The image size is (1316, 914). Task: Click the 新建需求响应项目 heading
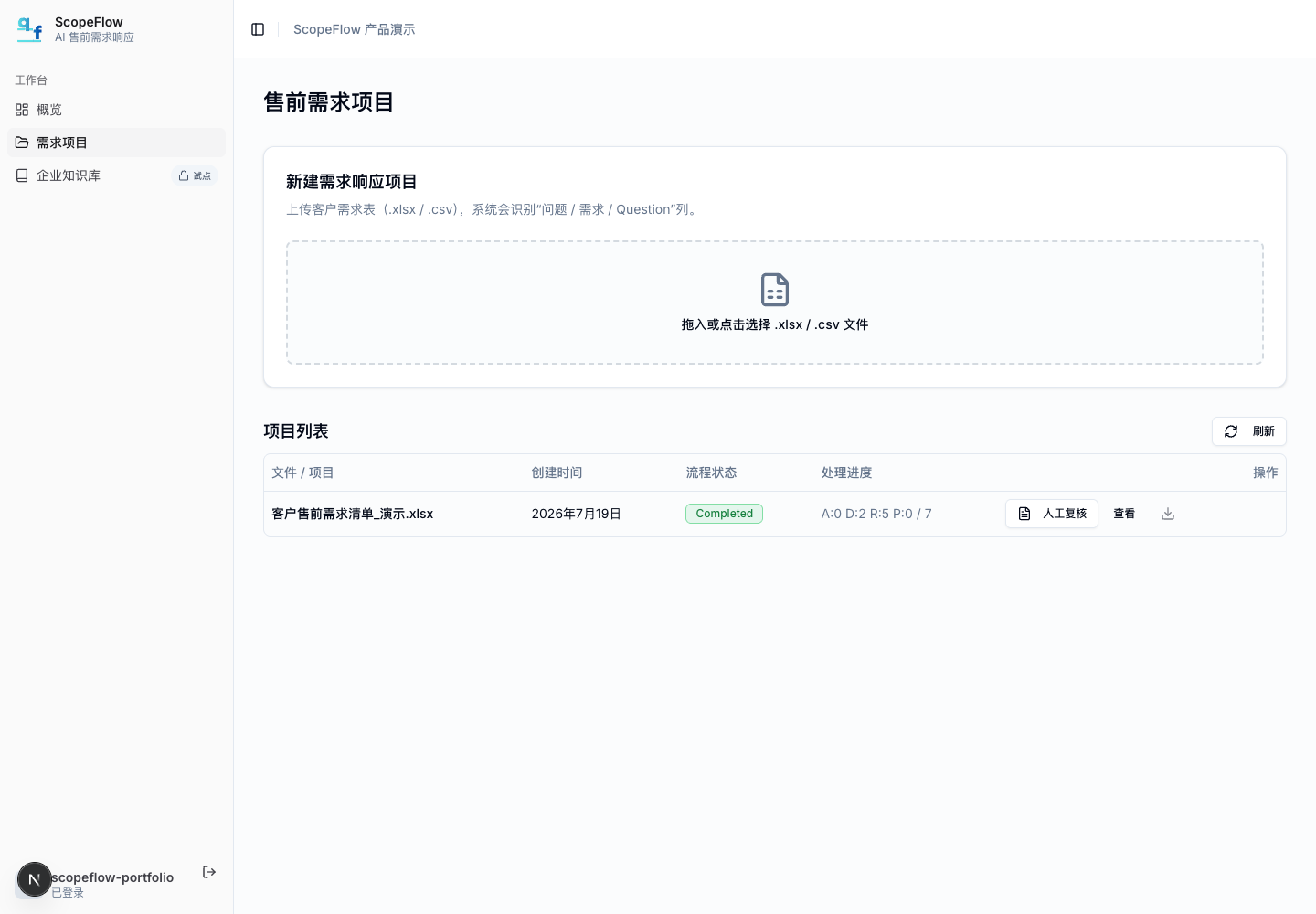(352, 182)
